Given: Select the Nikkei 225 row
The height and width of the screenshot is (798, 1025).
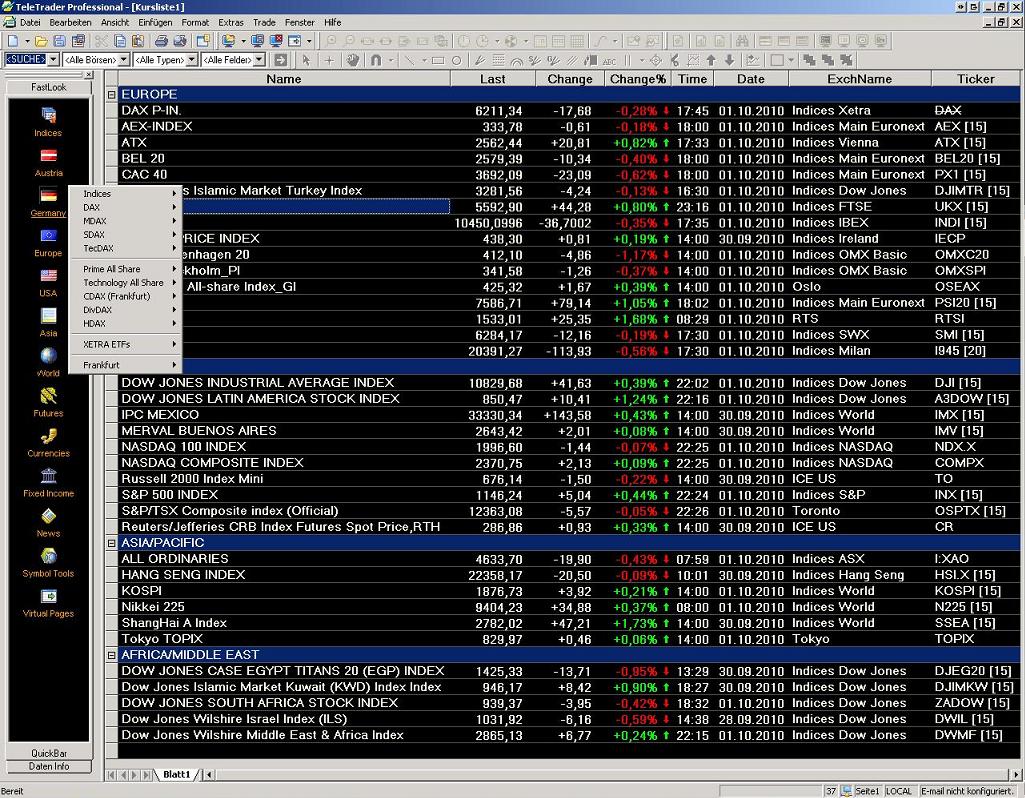Looking at the screenshot, I should click(x=569, y=607).
